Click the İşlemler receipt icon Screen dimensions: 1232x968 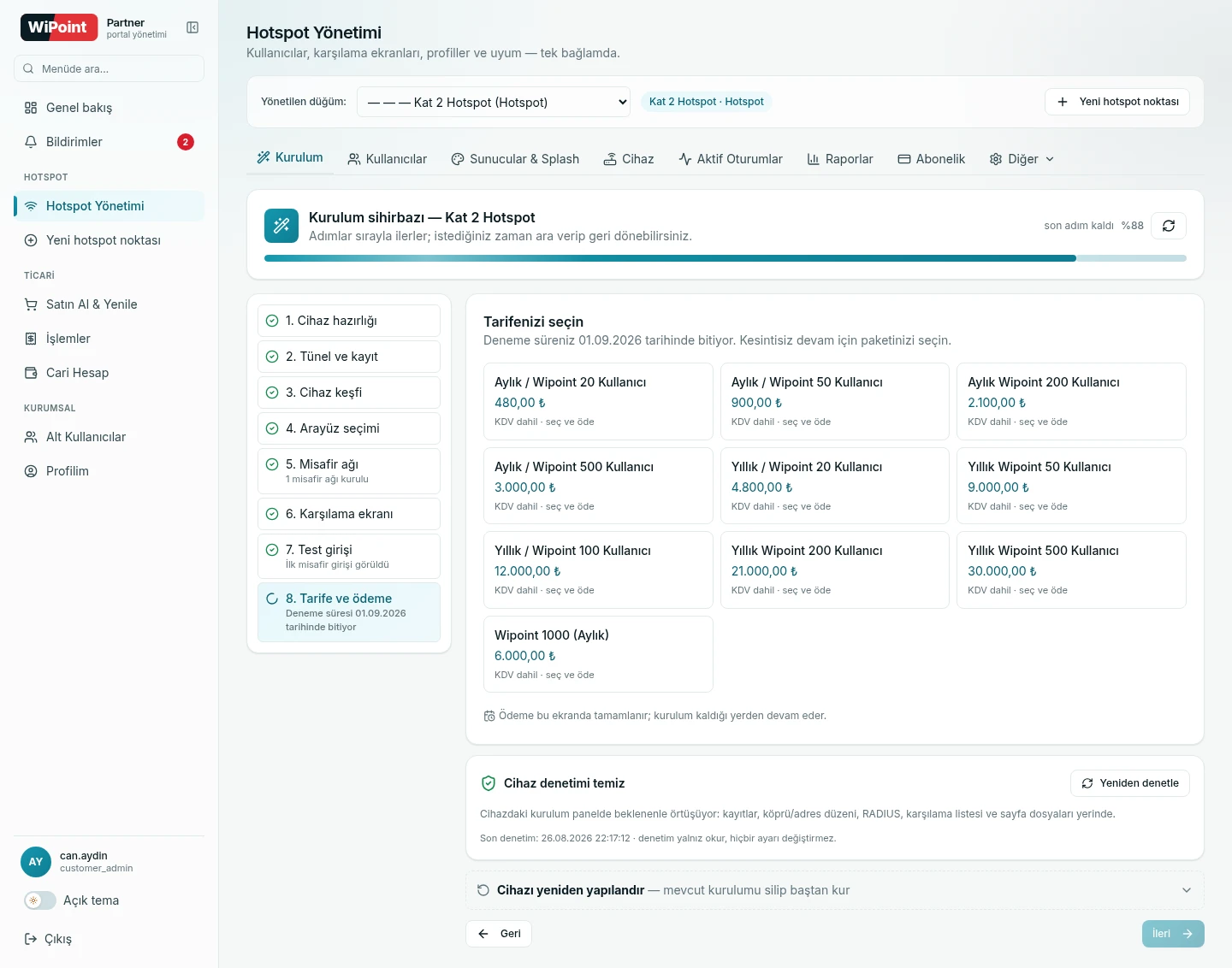tap(31, 339)
